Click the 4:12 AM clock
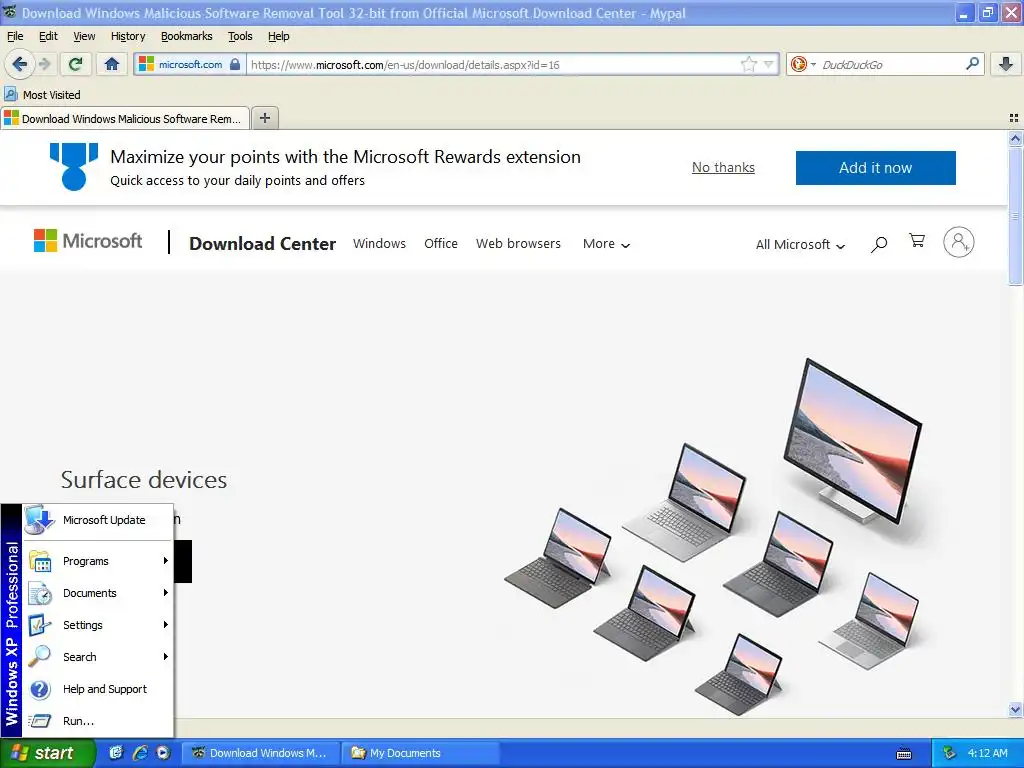The width and height of the screenshot is (1024, 768). click(987, 753)
